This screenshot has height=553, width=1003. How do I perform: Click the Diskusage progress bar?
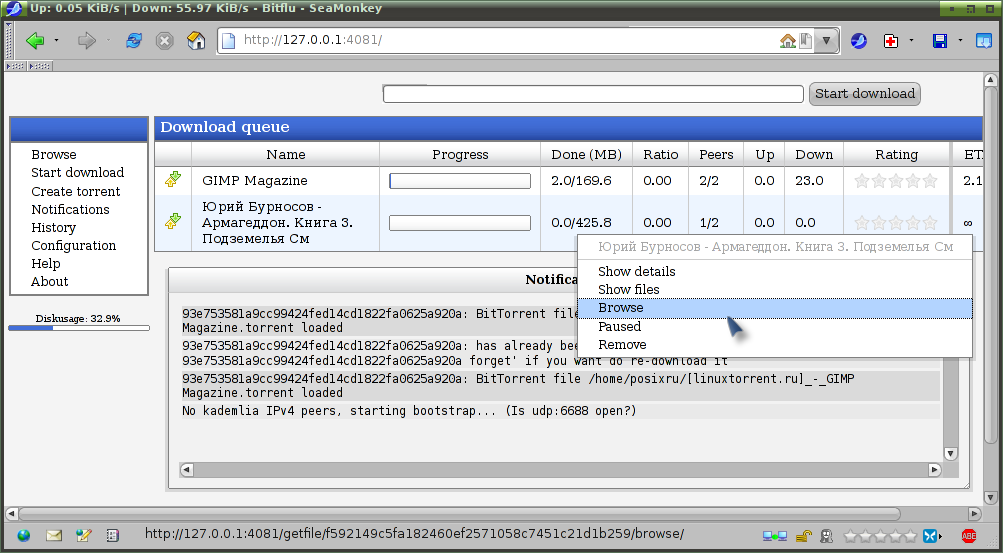click(x=79, y=328)
